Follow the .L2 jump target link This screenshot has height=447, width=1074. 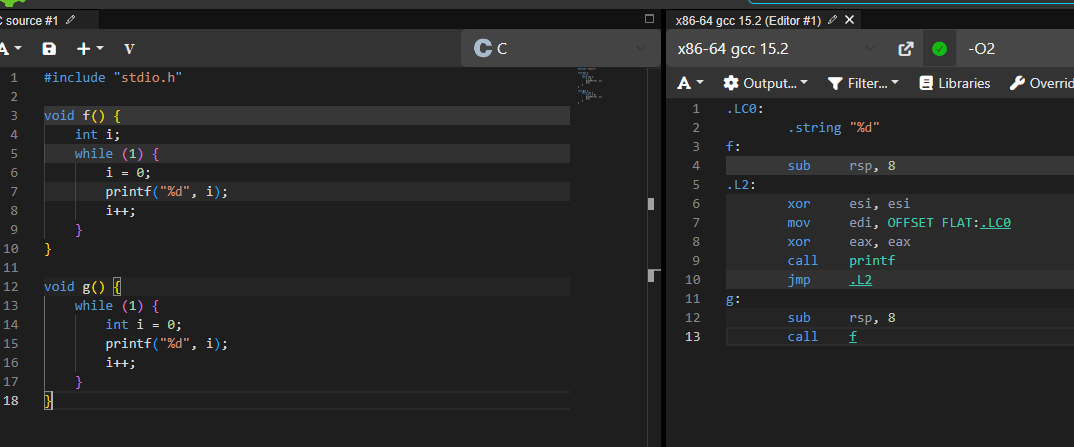click(x=860, y=279)
